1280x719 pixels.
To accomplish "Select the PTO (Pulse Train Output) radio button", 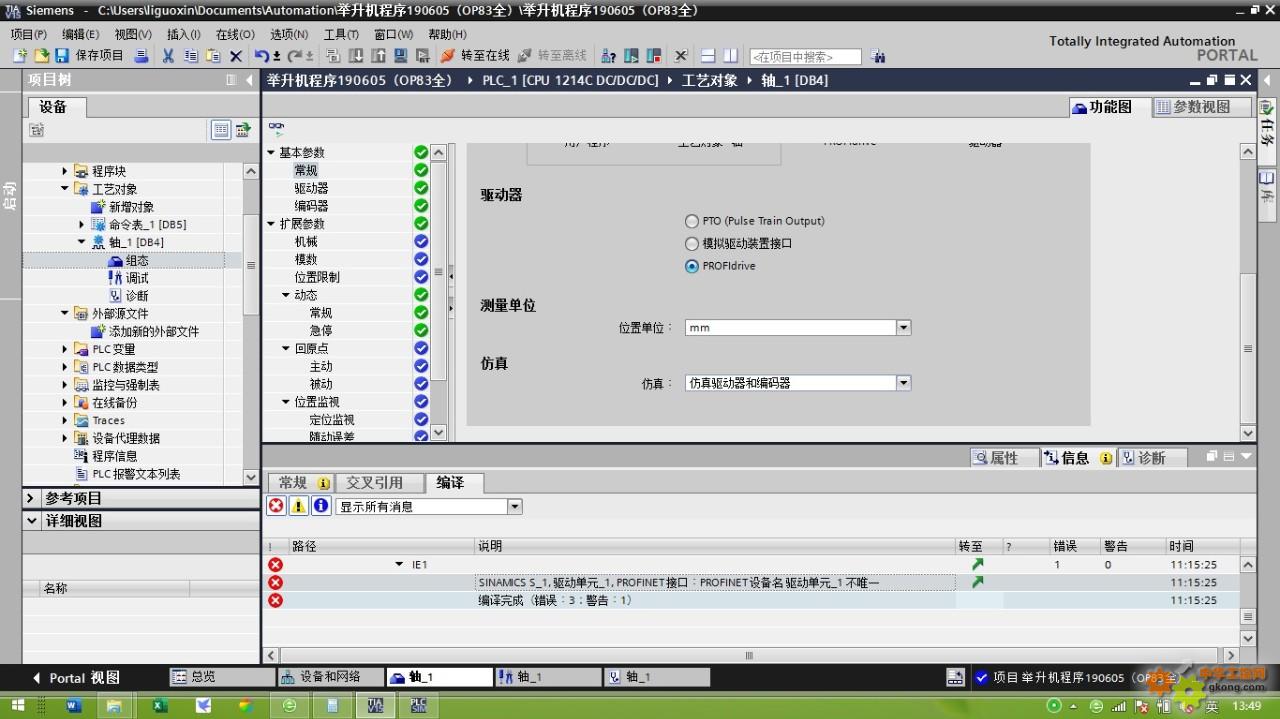I will (692, 221).
